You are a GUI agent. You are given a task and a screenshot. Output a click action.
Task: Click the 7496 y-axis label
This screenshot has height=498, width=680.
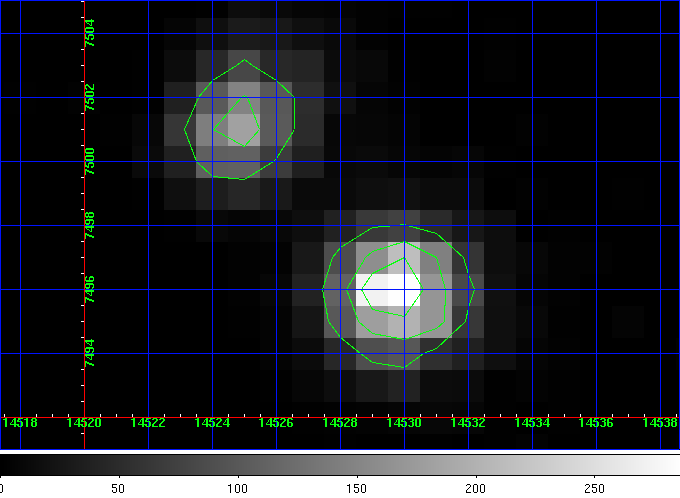point(90,289)
